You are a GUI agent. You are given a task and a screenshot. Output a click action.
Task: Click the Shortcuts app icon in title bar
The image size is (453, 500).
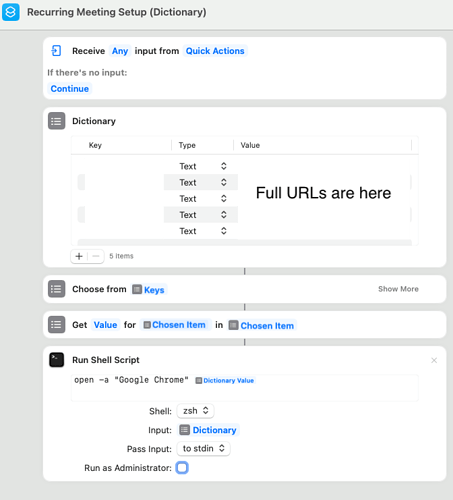pyautogui.click(x=11, y=12)
